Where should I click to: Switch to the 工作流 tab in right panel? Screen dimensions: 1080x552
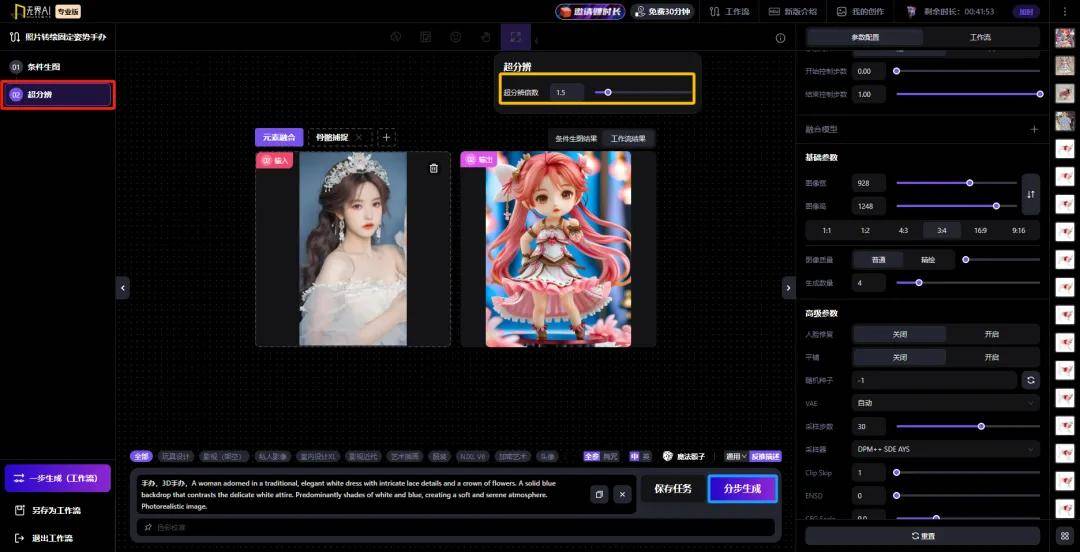[980, 37]
